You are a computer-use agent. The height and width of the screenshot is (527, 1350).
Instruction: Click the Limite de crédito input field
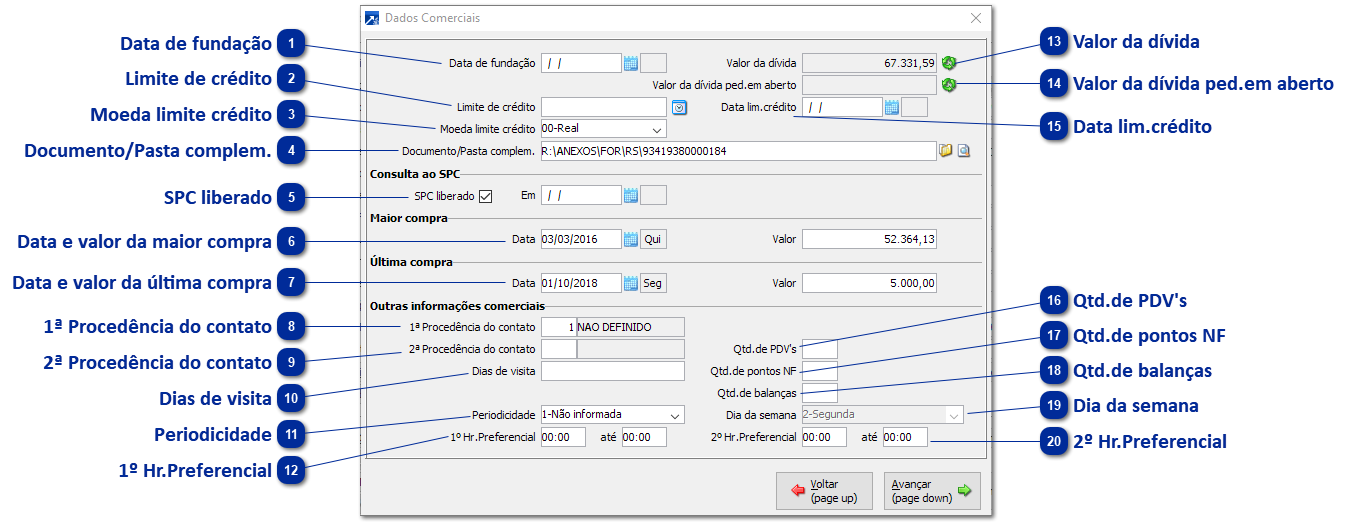coord(603,107)
